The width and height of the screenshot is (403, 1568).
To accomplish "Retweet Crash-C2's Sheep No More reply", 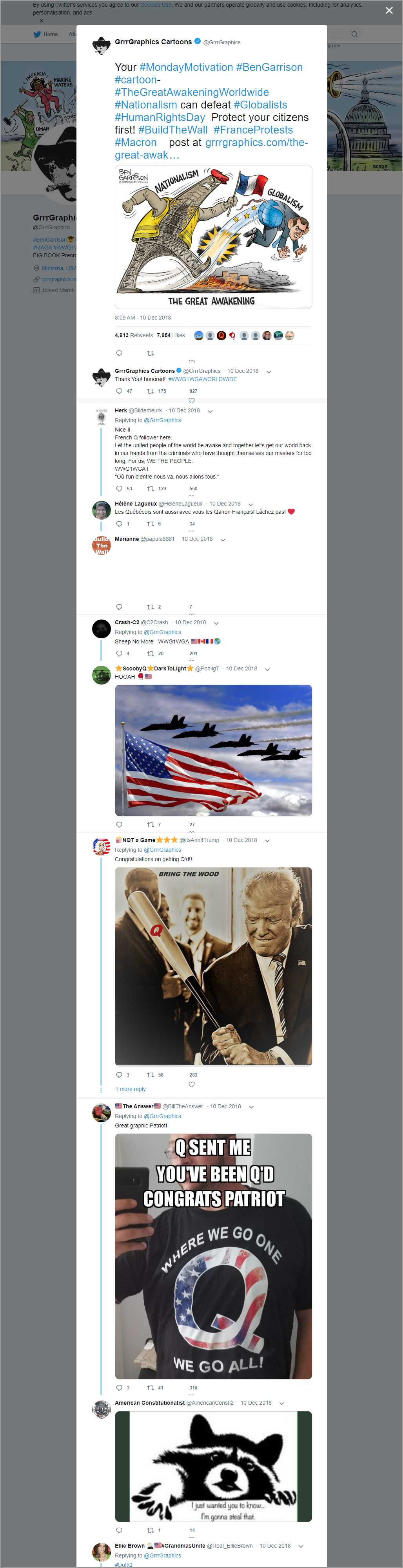I will pos(151,653).
